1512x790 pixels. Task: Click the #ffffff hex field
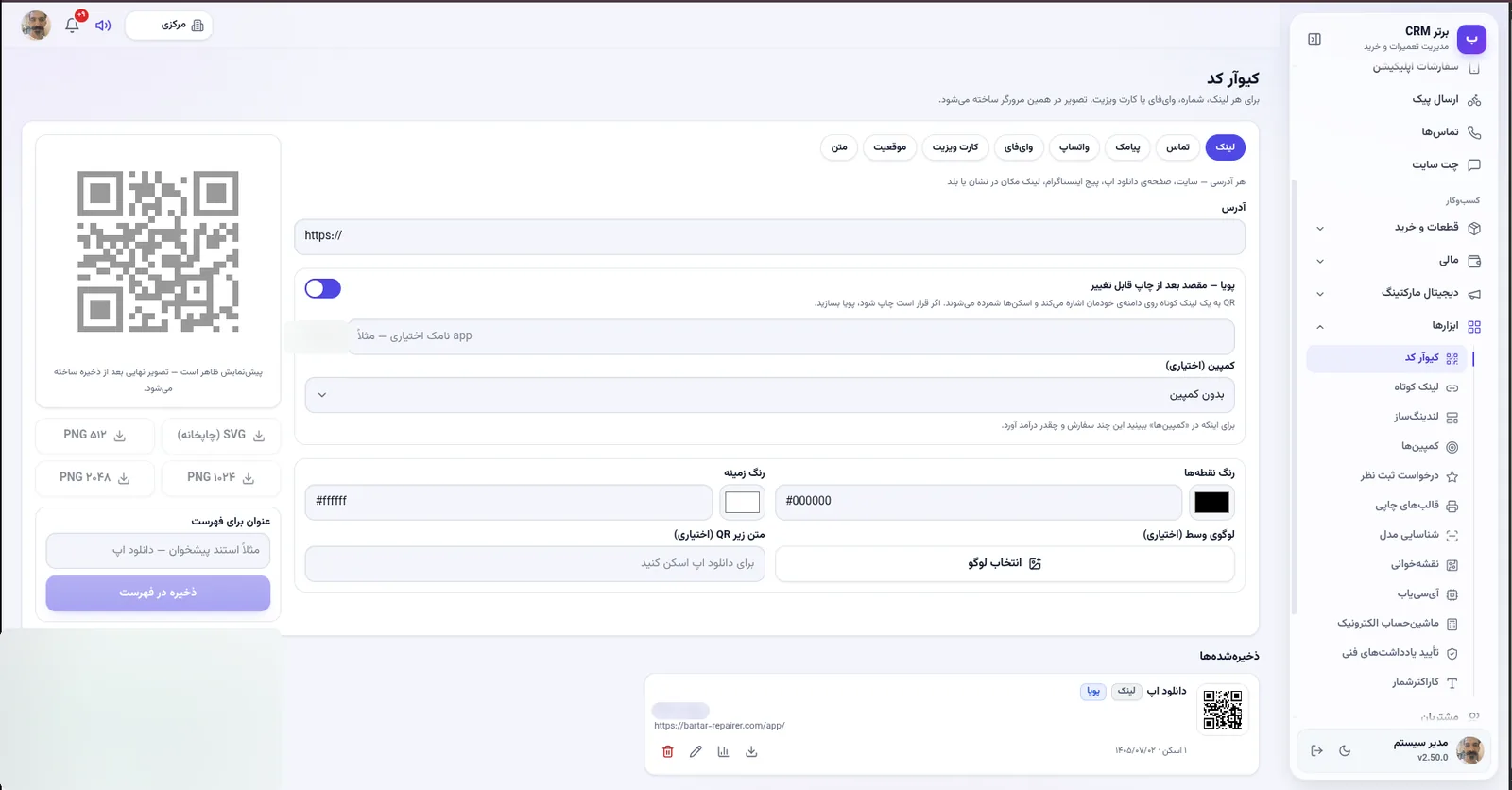[x=508, y=502]
